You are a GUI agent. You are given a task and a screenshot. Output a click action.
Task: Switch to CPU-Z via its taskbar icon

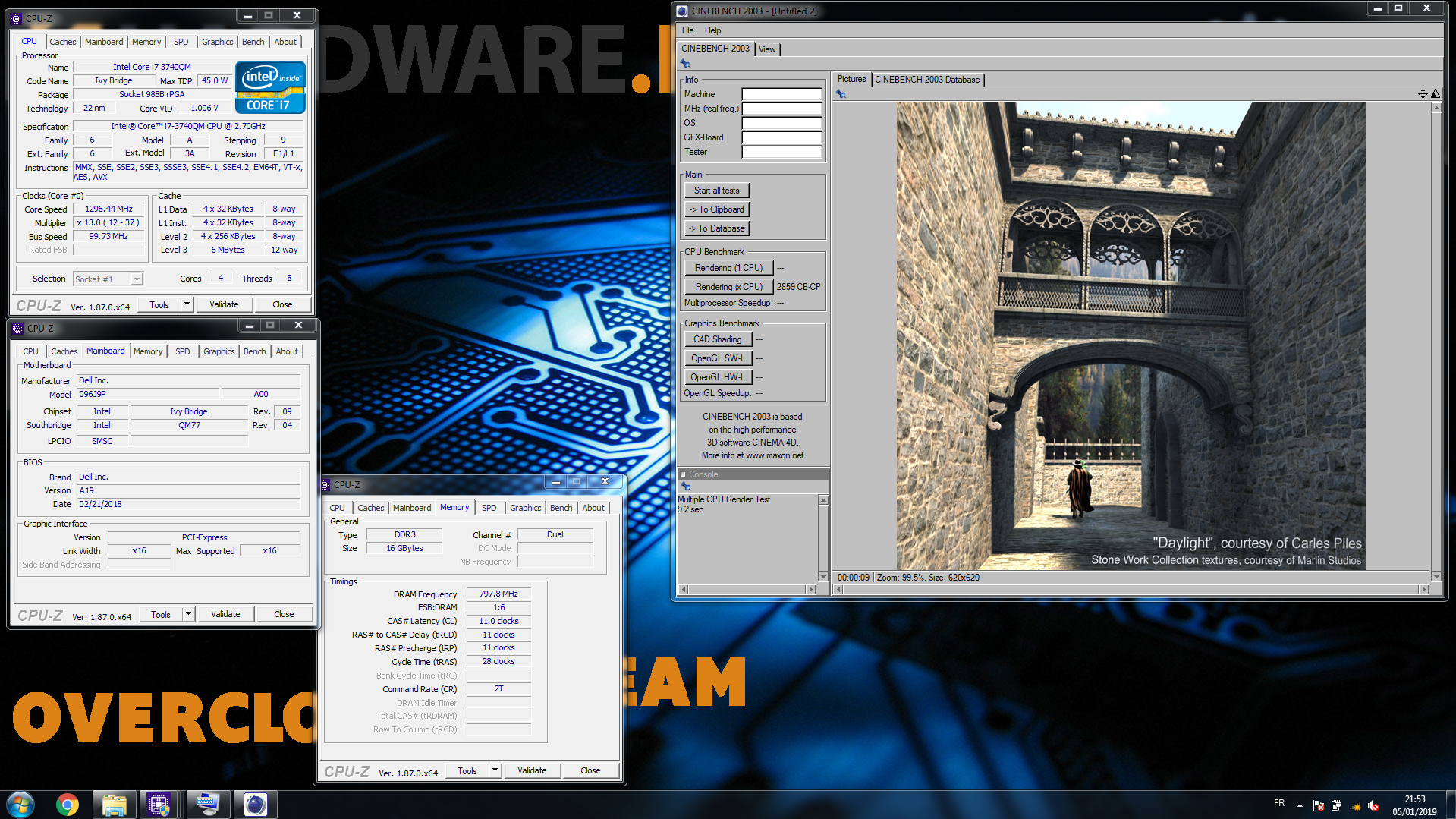tap(159, 805)
